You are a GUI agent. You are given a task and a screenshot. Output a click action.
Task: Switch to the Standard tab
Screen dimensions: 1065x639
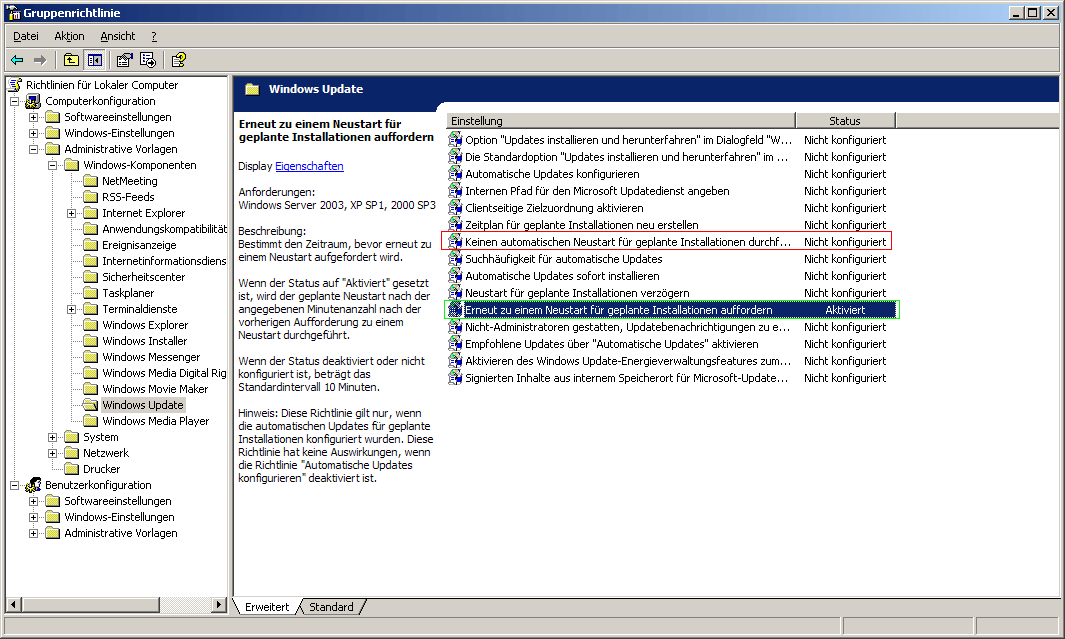tap(330, 606)
